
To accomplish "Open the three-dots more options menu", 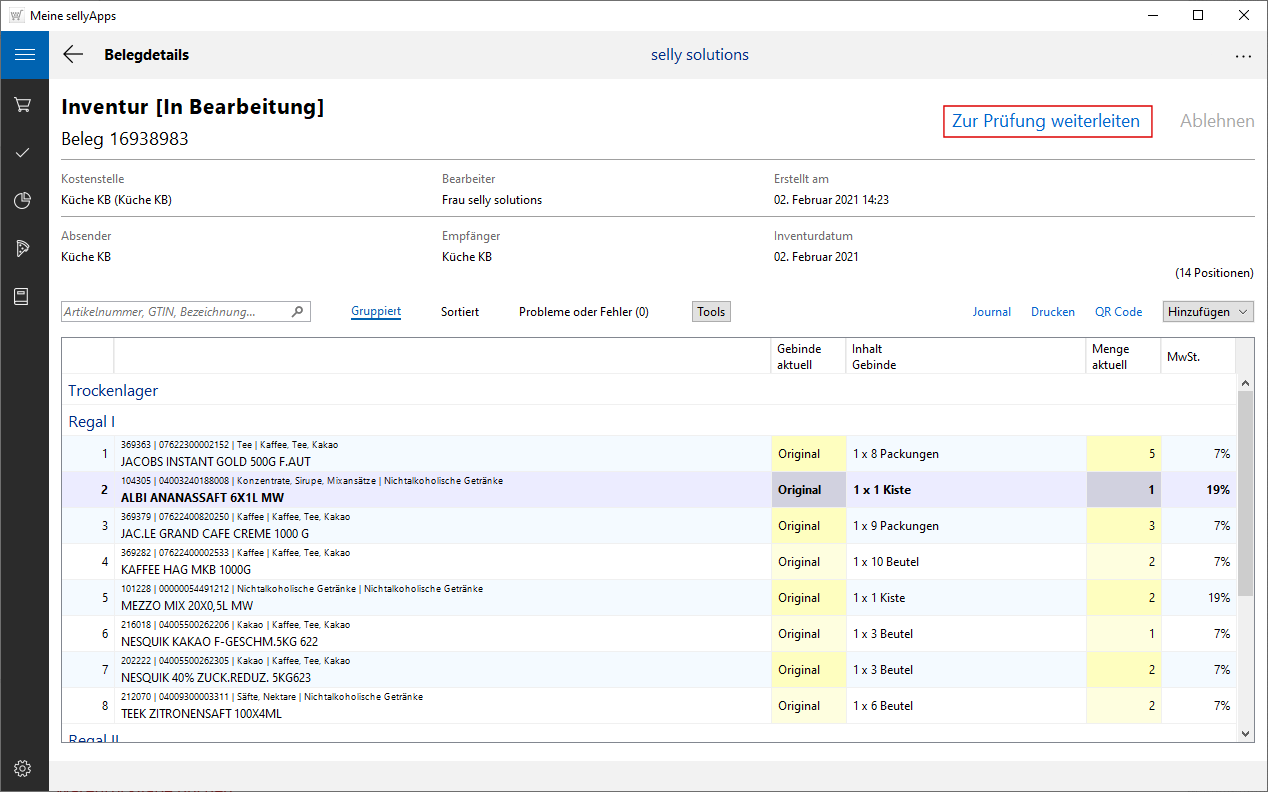I will (1243, 56).
